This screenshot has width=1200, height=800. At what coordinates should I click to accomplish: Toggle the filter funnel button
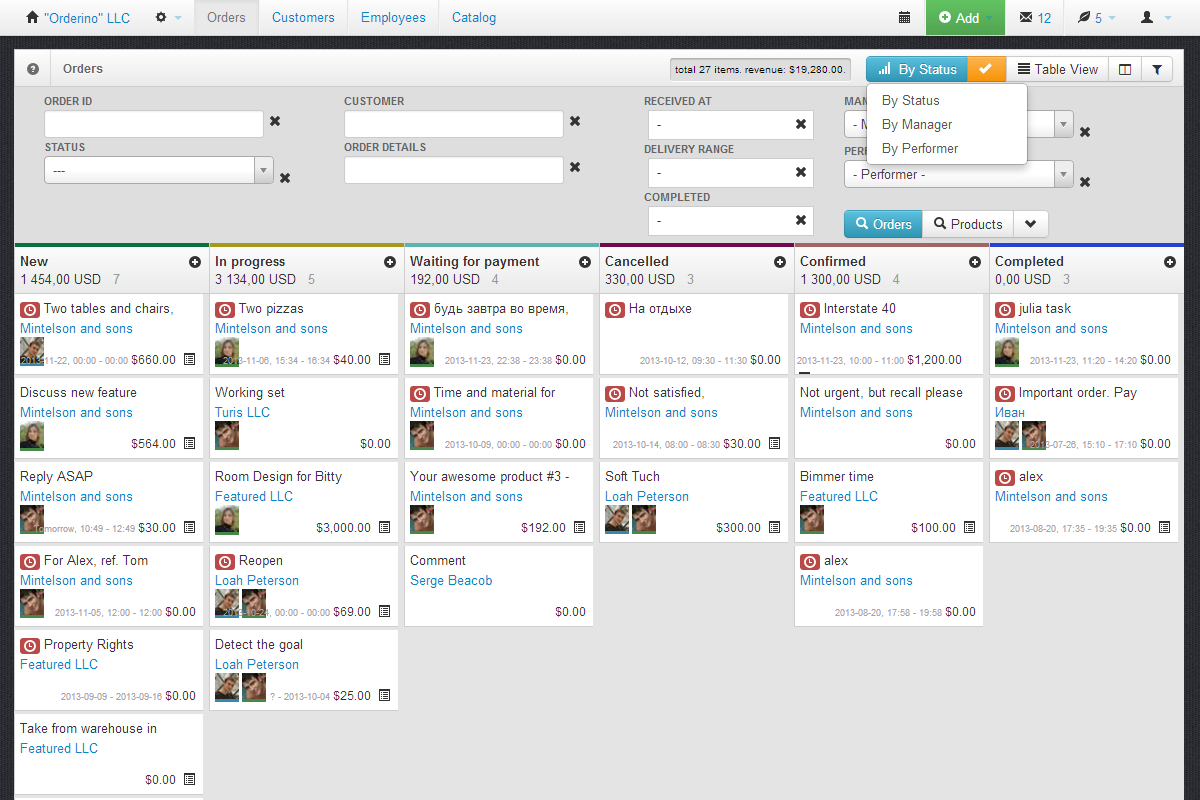pos(1157,69)
